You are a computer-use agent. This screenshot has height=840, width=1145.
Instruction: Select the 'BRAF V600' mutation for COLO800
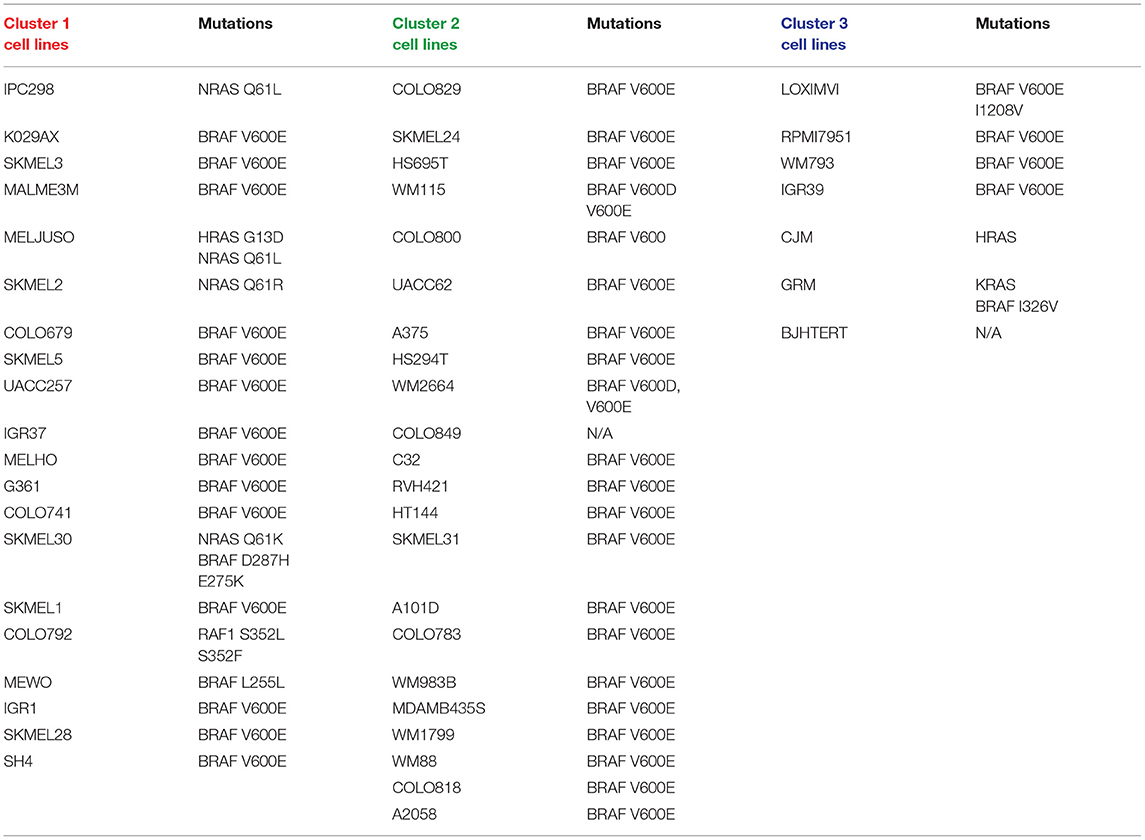(x=626, y=237)
